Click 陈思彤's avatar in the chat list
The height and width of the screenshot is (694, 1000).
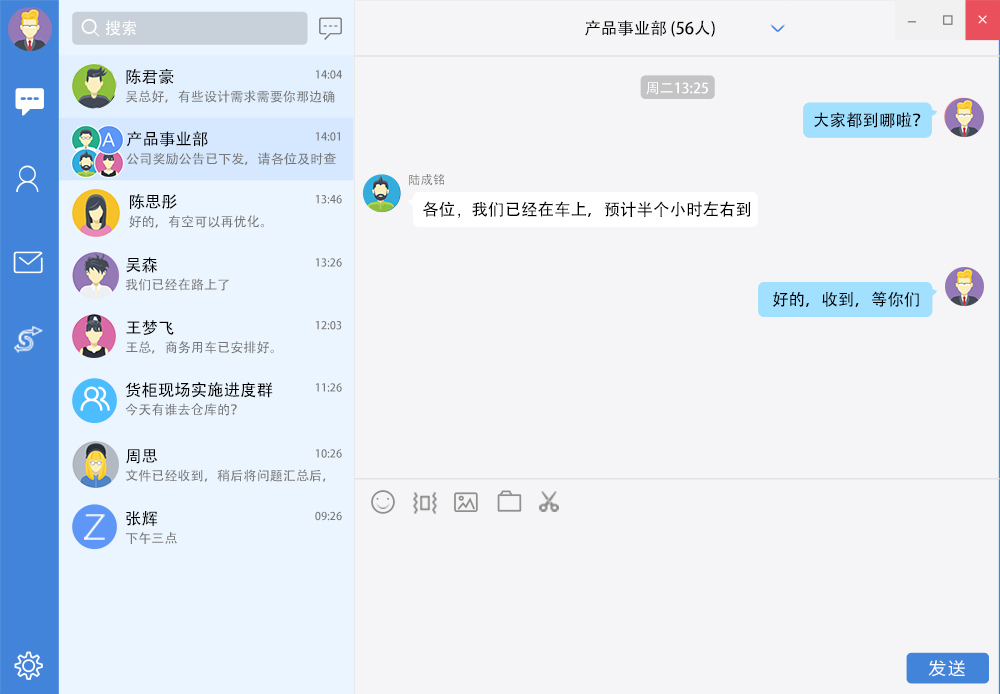pyautogui.click(x=96, y=212)
